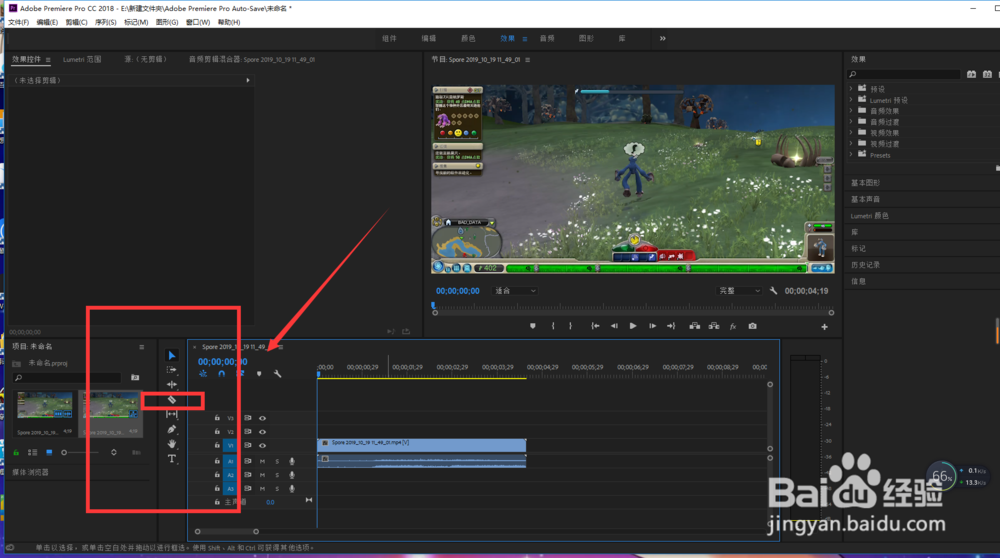Open the 完整 playback resolution dropdown
The height and width of the screenshot is (558, 1000).
739,291
